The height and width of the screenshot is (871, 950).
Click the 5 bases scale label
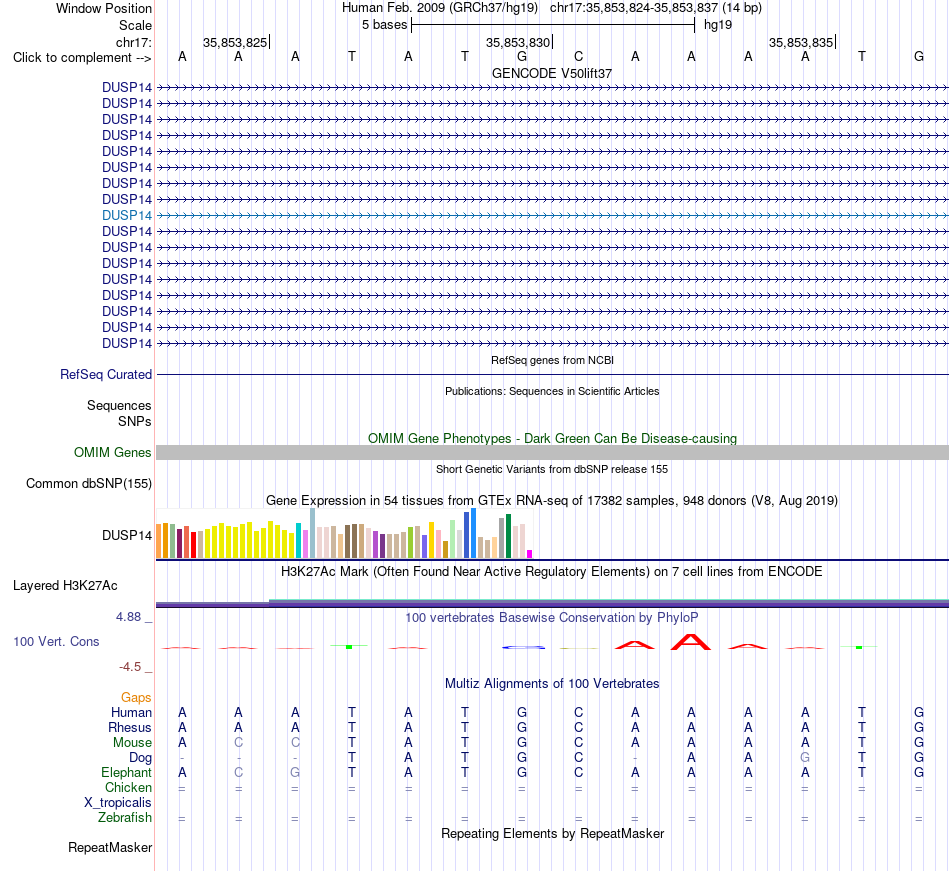click(x=384, y=25)
